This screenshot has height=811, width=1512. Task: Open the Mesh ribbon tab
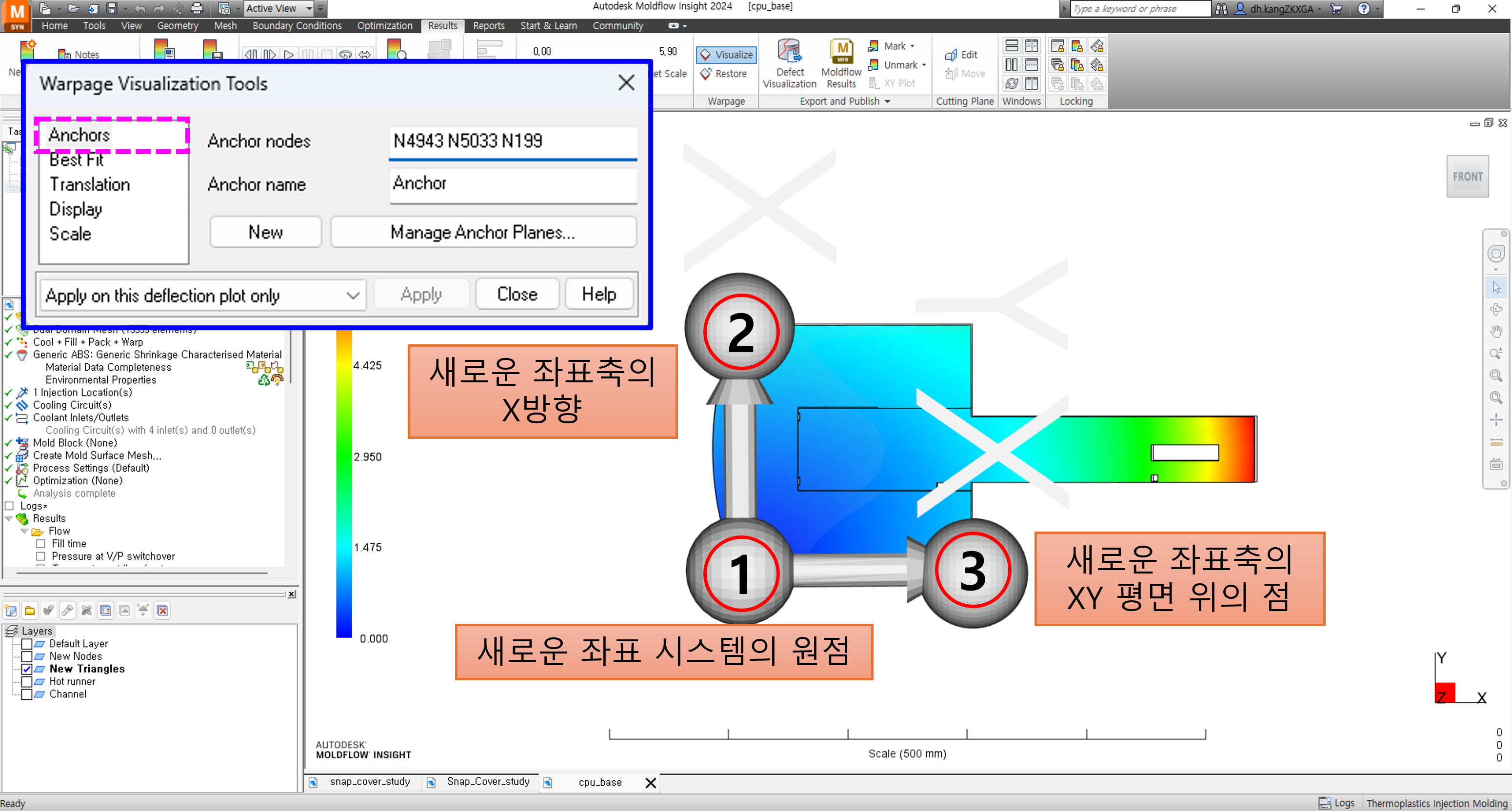coord(225,26)
